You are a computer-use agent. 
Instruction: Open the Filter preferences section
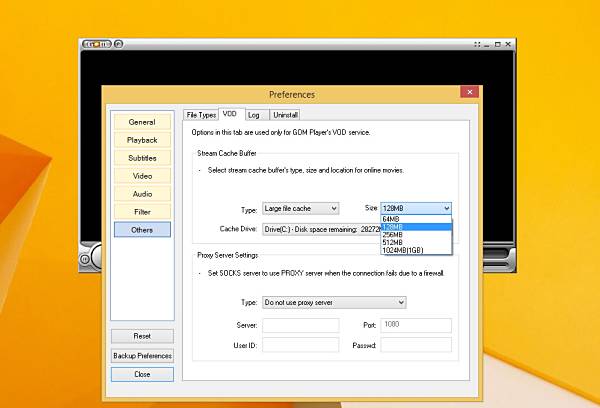(x=142, y=212)
